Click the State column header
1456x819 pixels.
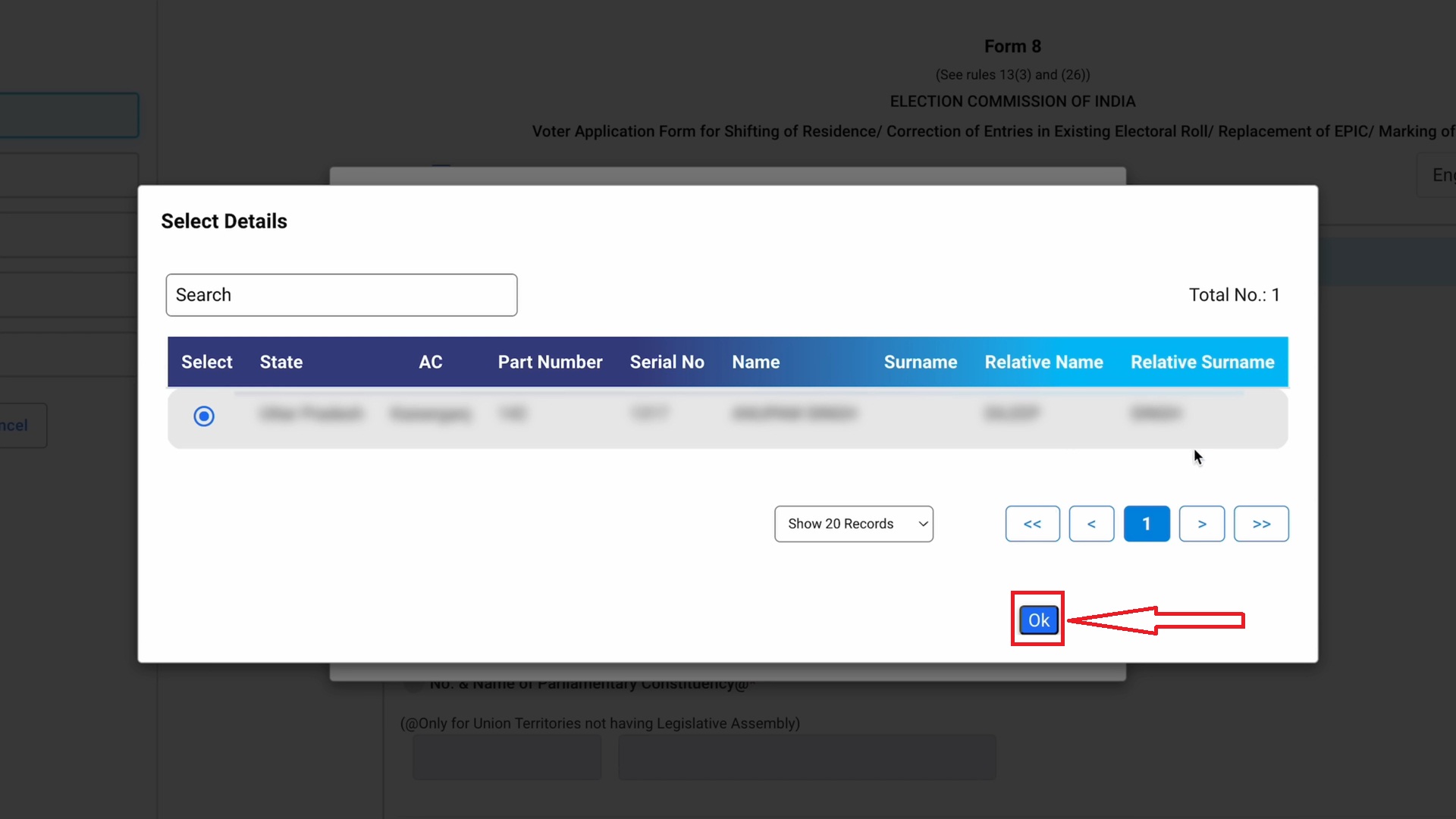click(x=281, y=362)
